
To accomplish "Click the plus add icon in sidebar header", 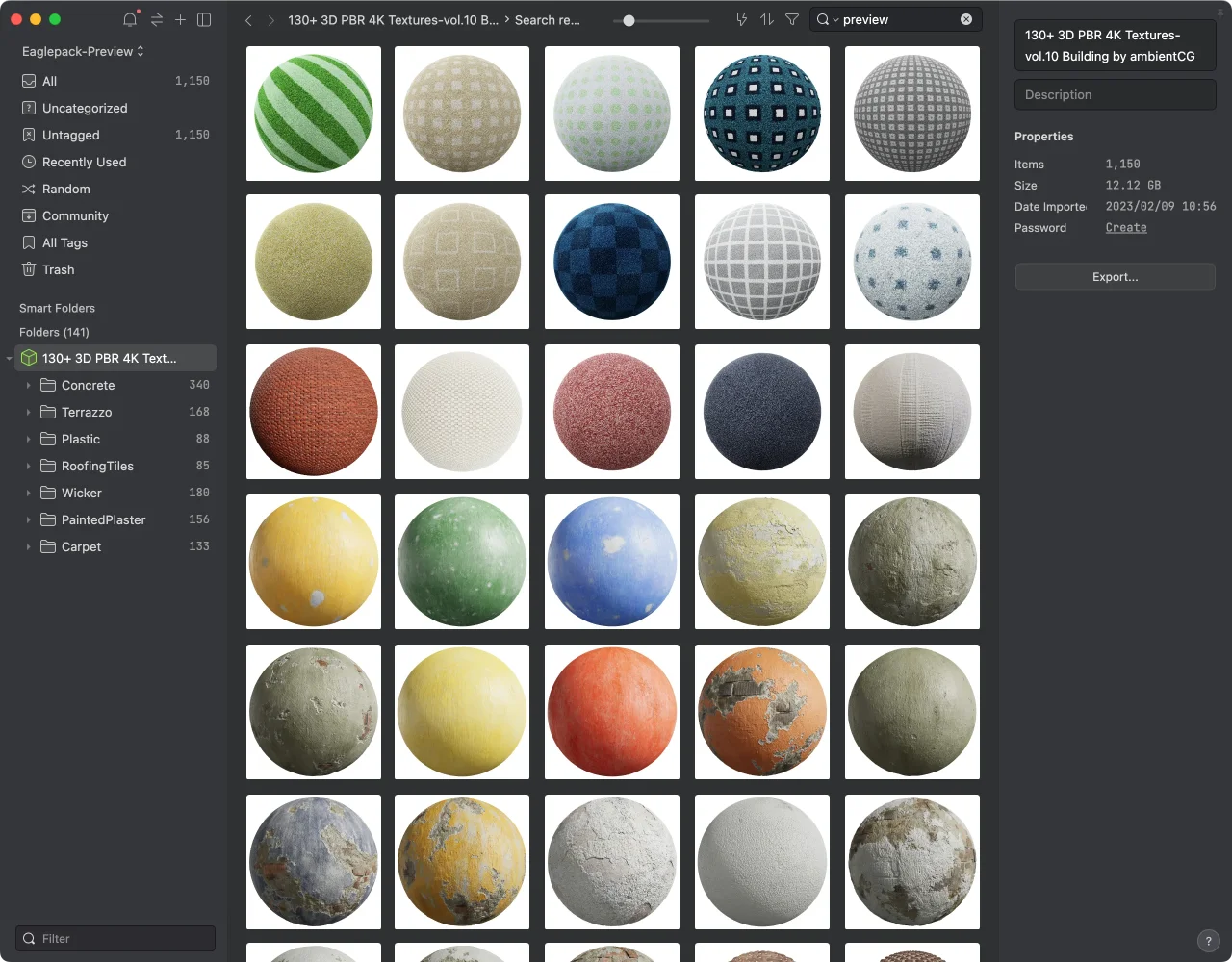I will [180, 19].
